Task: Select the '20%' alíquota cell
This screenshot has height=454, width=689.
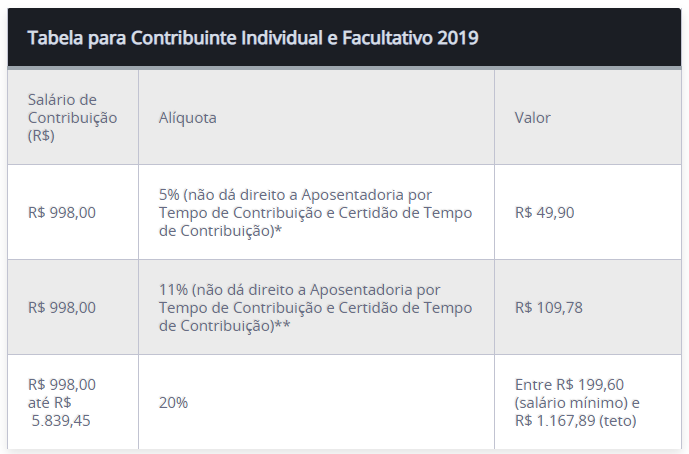Action: [x=173, y=402]
